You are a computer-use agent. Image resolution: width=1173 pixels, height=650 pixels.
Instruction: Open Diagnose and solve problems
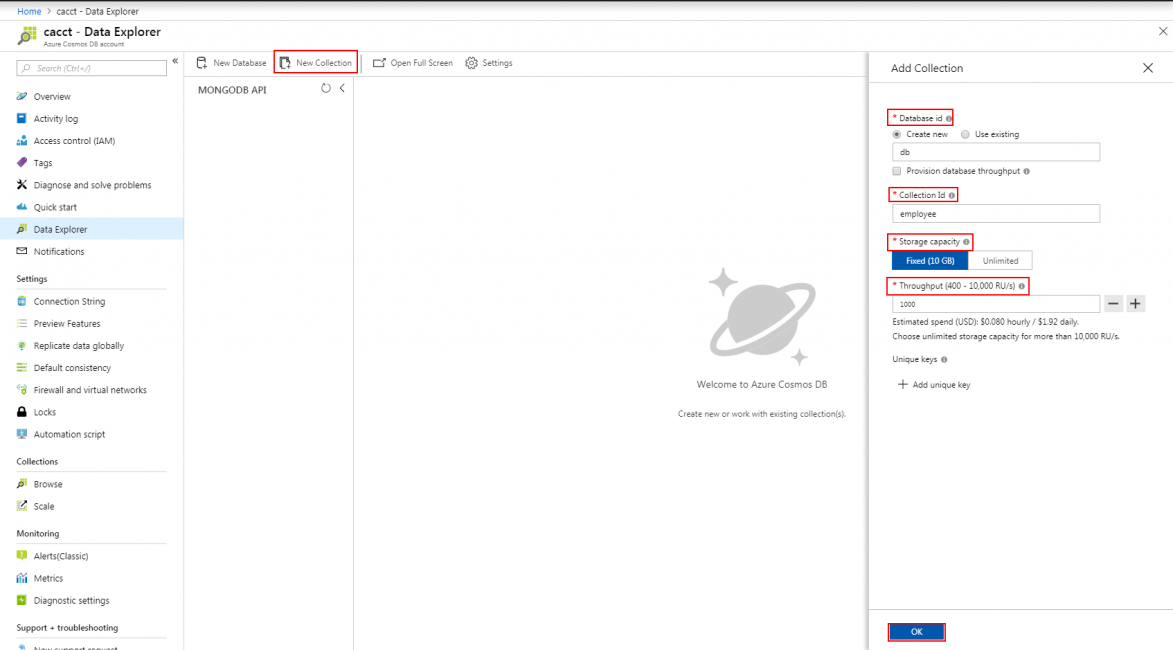(x=91, y=185)
